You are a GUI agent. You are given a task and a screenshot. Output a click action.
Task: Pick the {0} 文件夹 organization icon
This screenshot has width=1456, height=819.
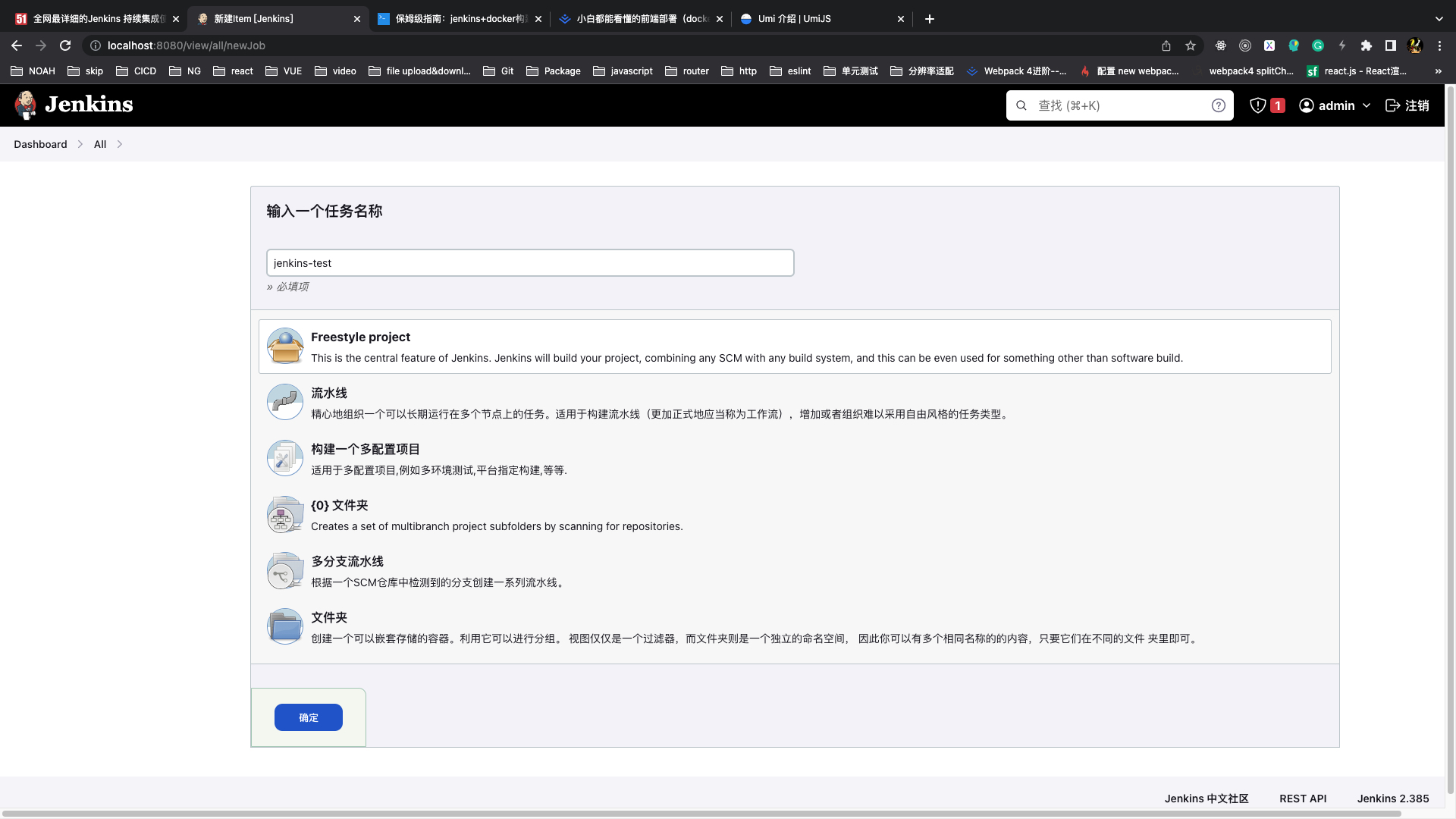coord(285,515)
